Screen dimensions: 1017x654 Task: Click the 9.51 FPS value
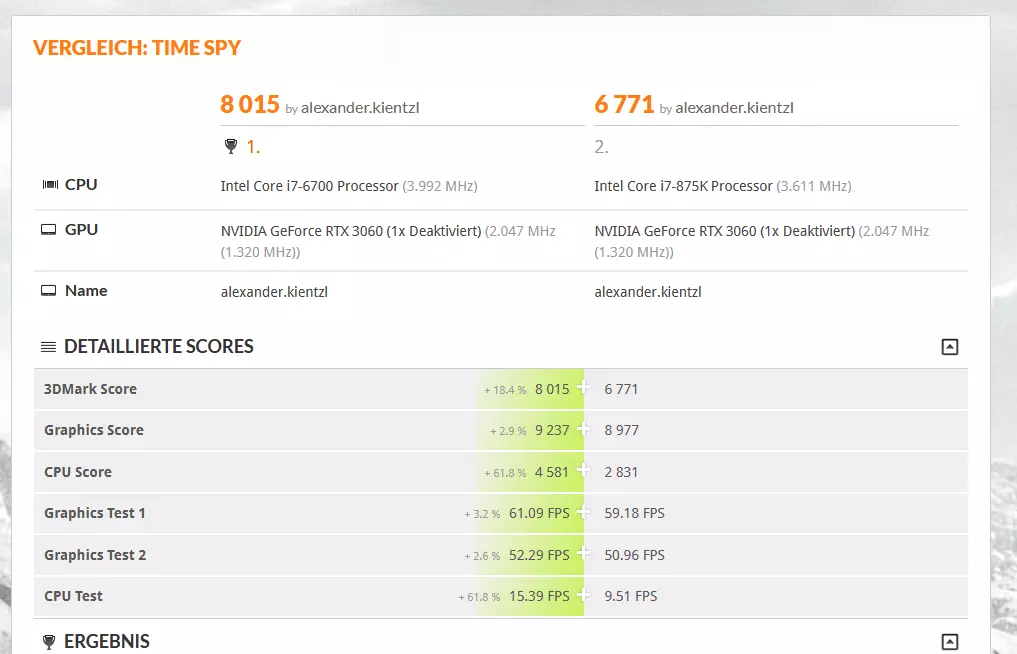tap(630, 596)
